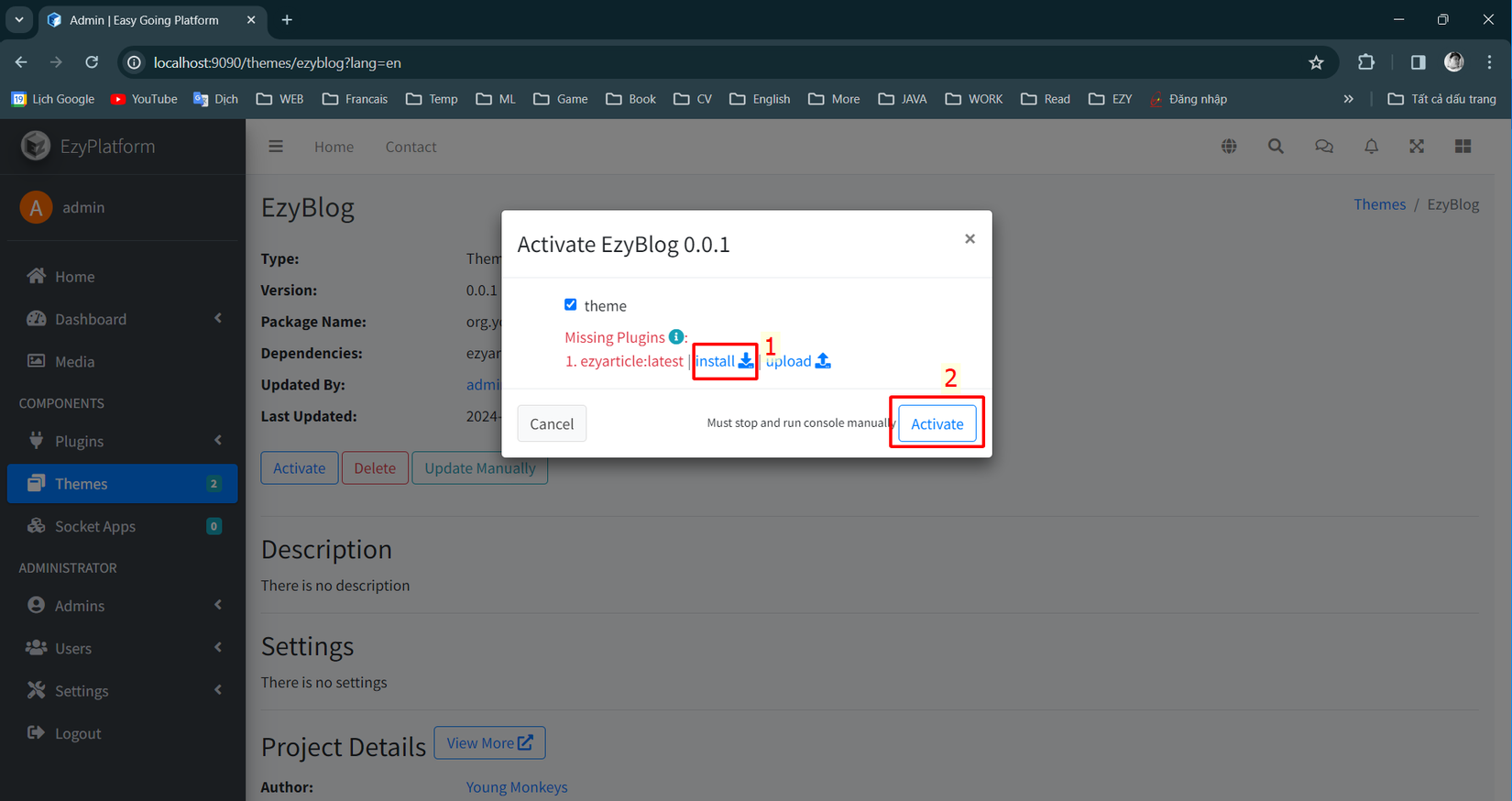
Task: Open View More project details
Action: [489, 743]
